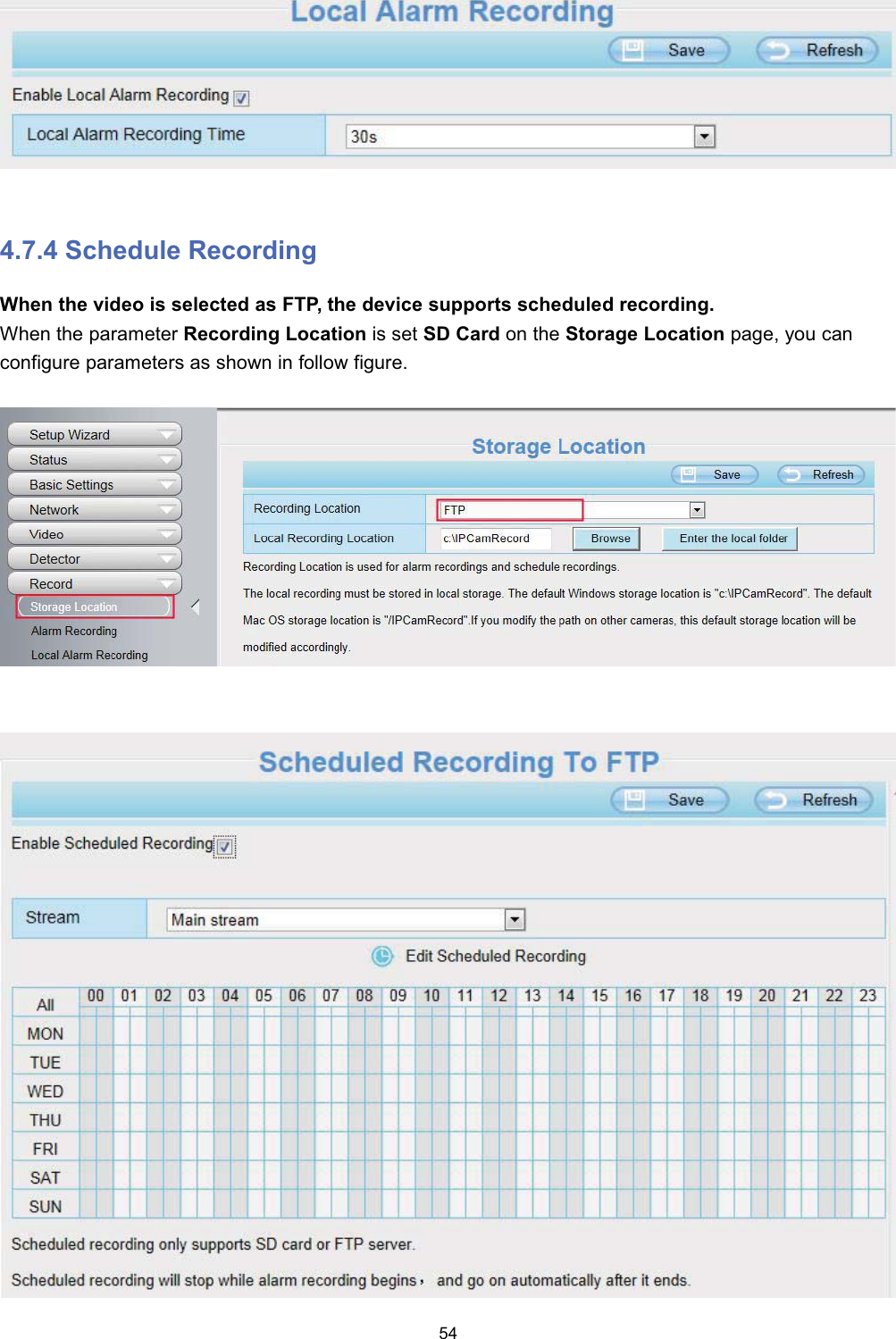
Task: Select Storage Location submenu item
Action: (x=95, y=607)
